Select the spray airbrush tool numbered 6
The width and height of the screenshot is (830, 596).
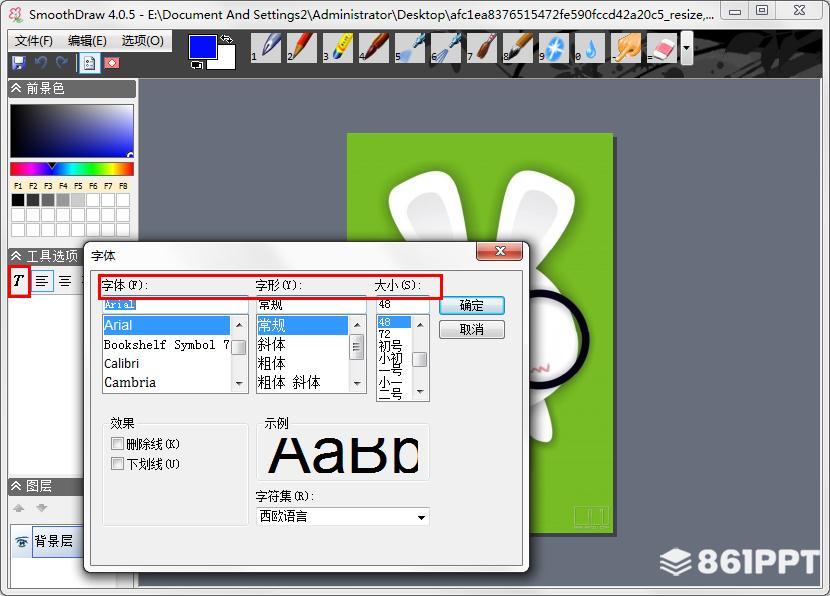click(446, 48)
